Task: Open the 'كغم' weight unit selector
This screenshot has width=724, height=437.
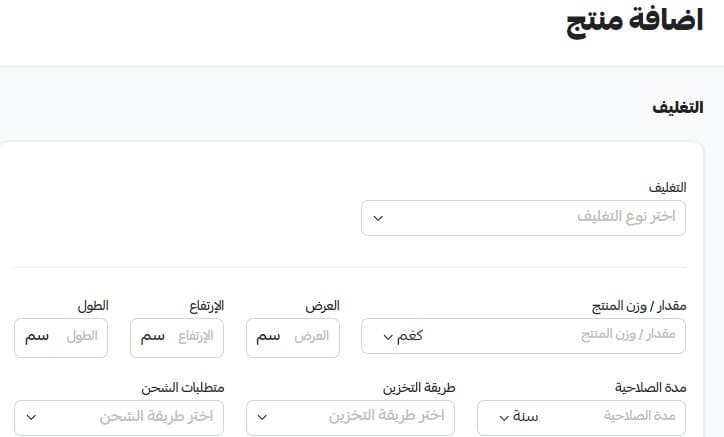Action: 404,336
